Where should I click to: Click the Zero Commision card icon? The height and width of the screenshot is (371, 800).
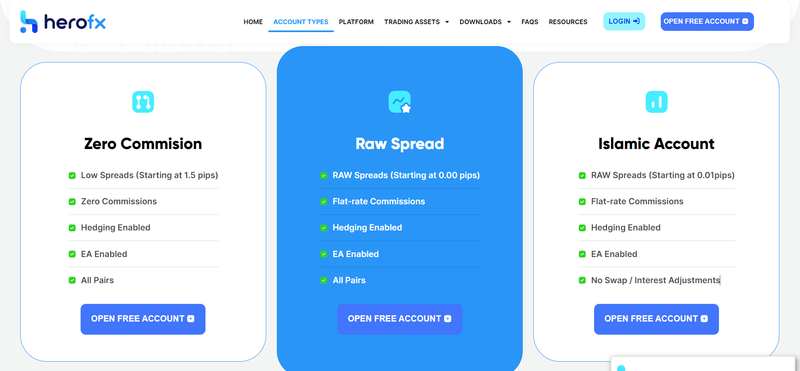click(x=143, y=102)
